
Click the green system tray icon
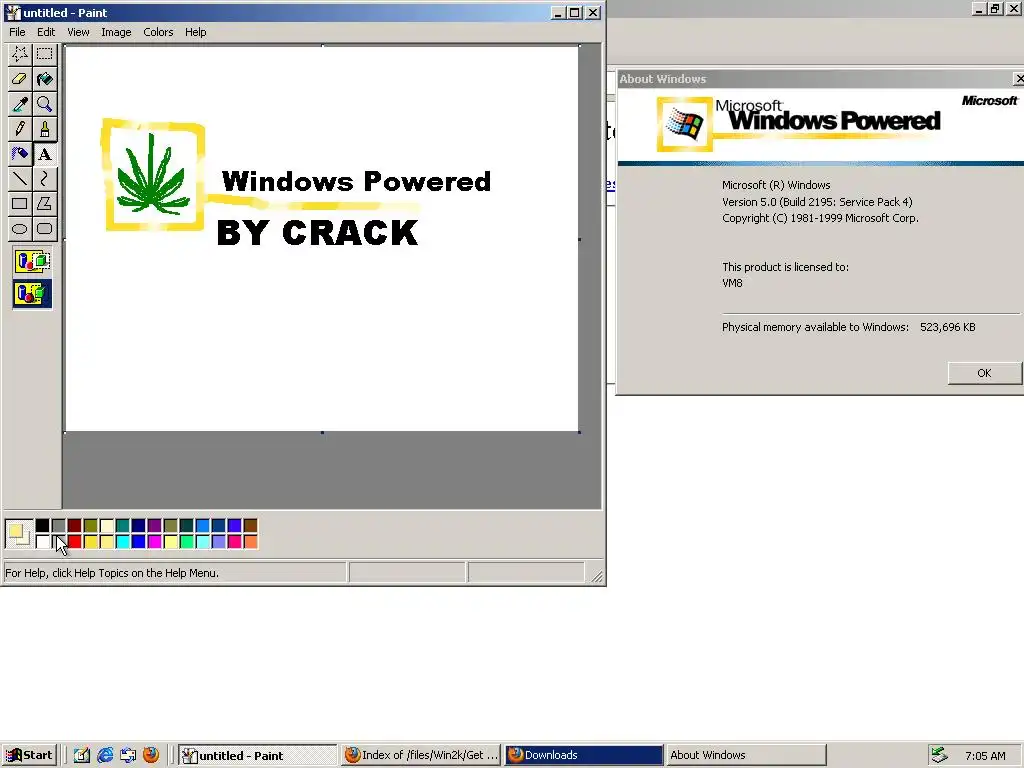coord(939,755)
